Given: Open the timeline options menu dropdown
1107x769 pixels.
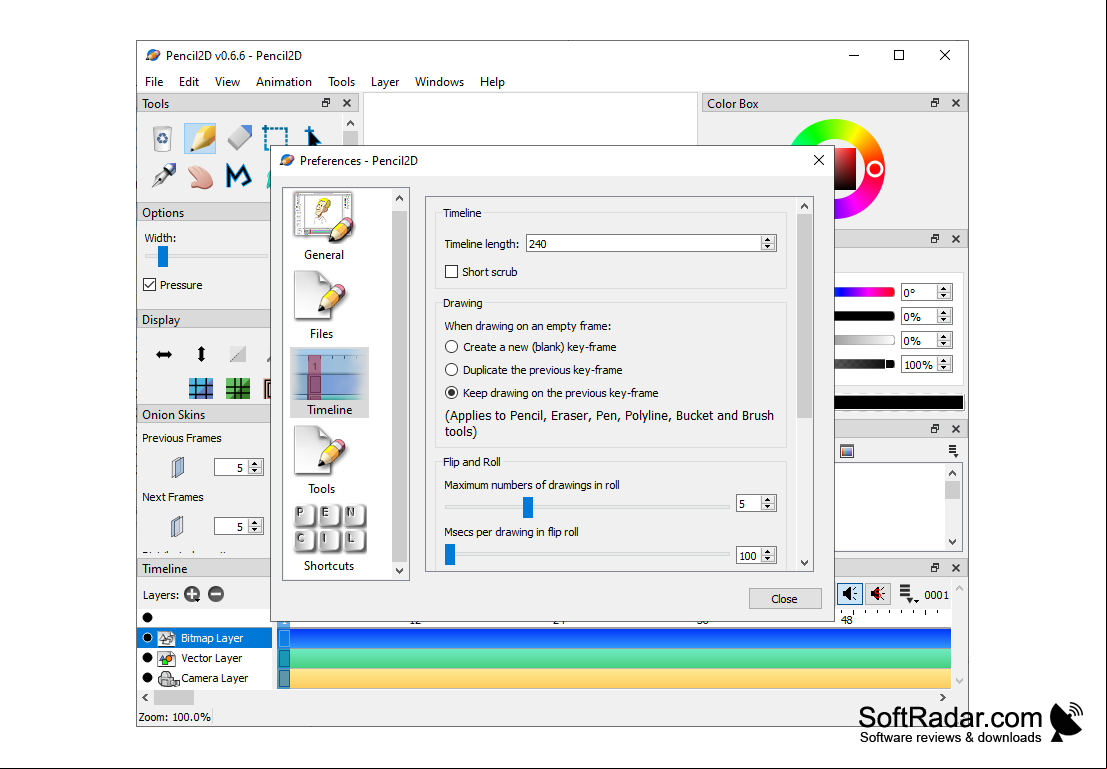Looking at the screenshot, I should coord(907,594).
